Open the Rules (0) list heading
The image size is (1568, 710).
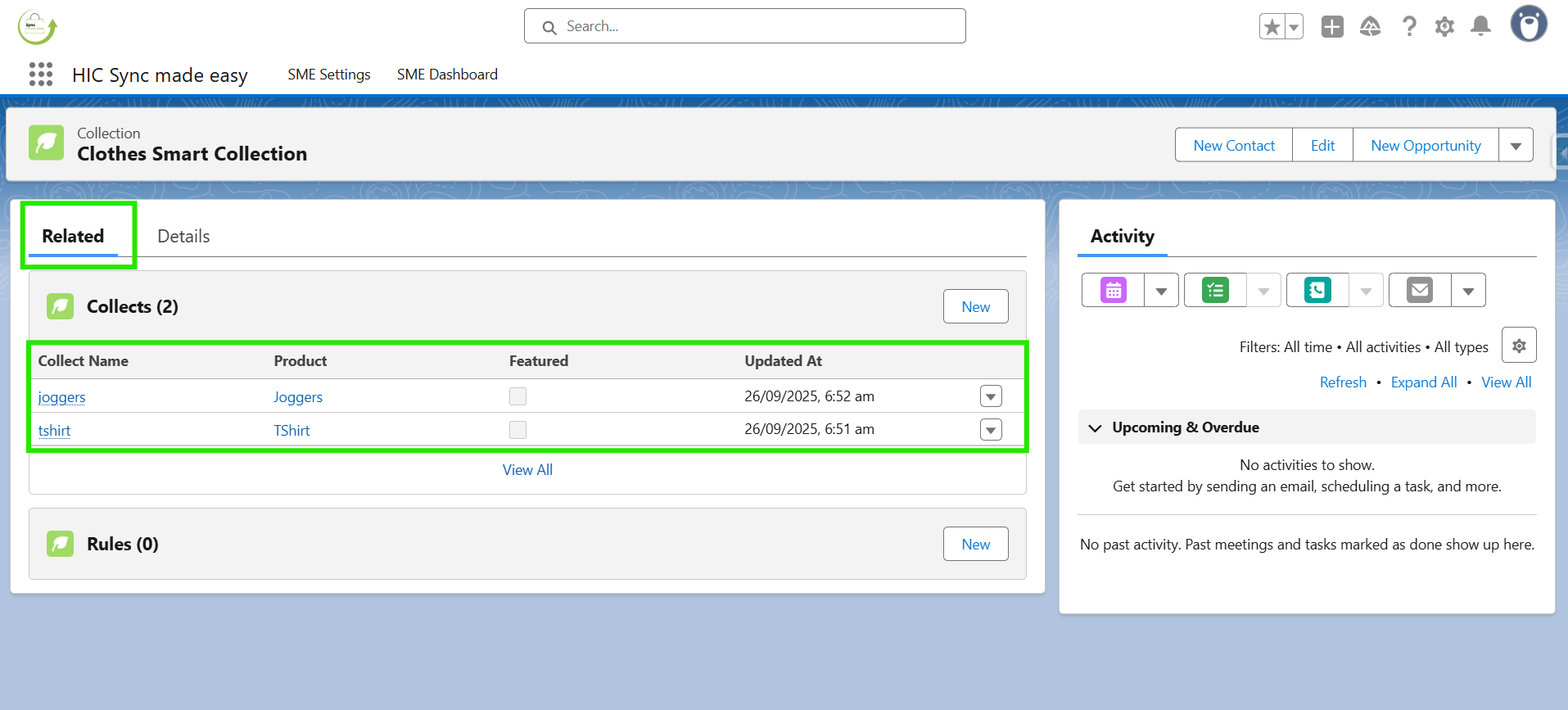pos(123,544)
